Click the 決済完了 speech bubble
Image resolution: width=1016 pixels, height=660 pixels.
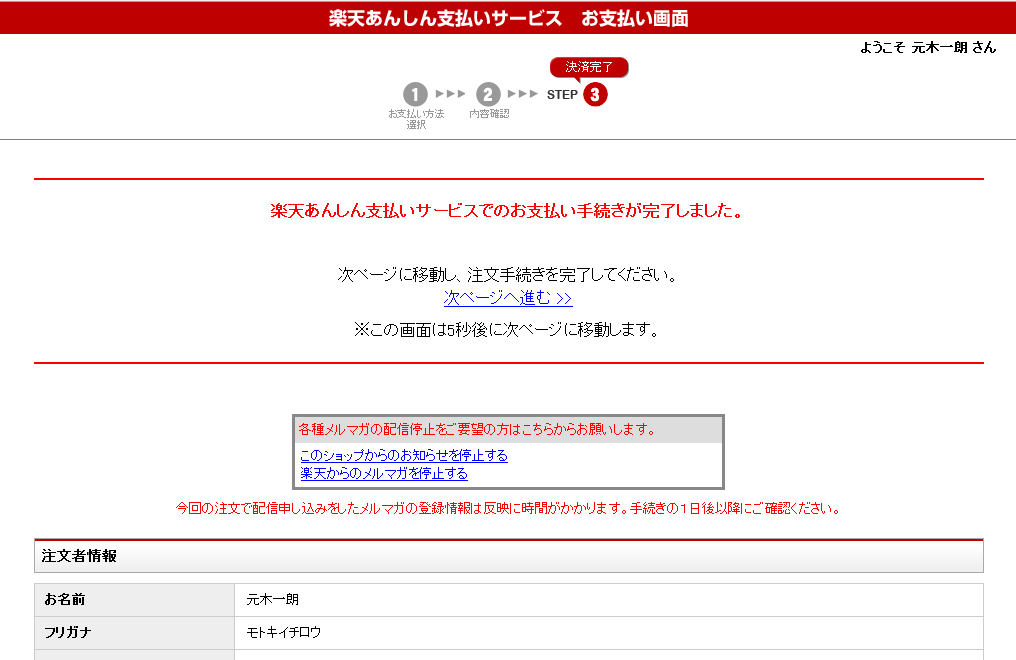(588, 67)
